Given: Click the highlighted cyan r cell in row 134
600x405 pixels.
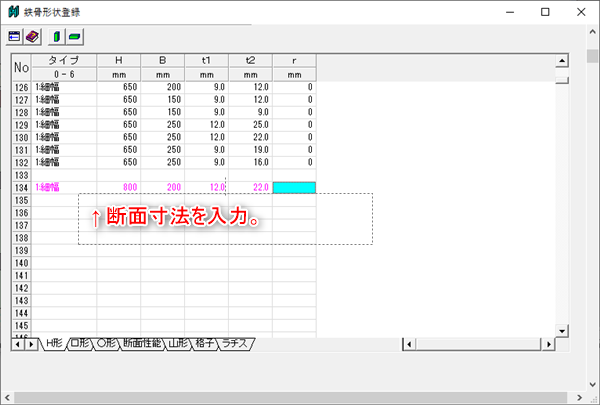Looking at the screenshot, I should [294, 187].
